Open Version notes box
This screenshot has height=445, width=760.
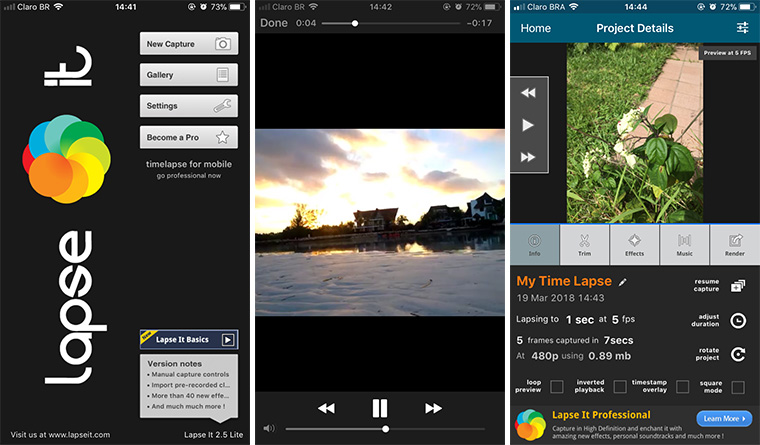coord(189,386)
